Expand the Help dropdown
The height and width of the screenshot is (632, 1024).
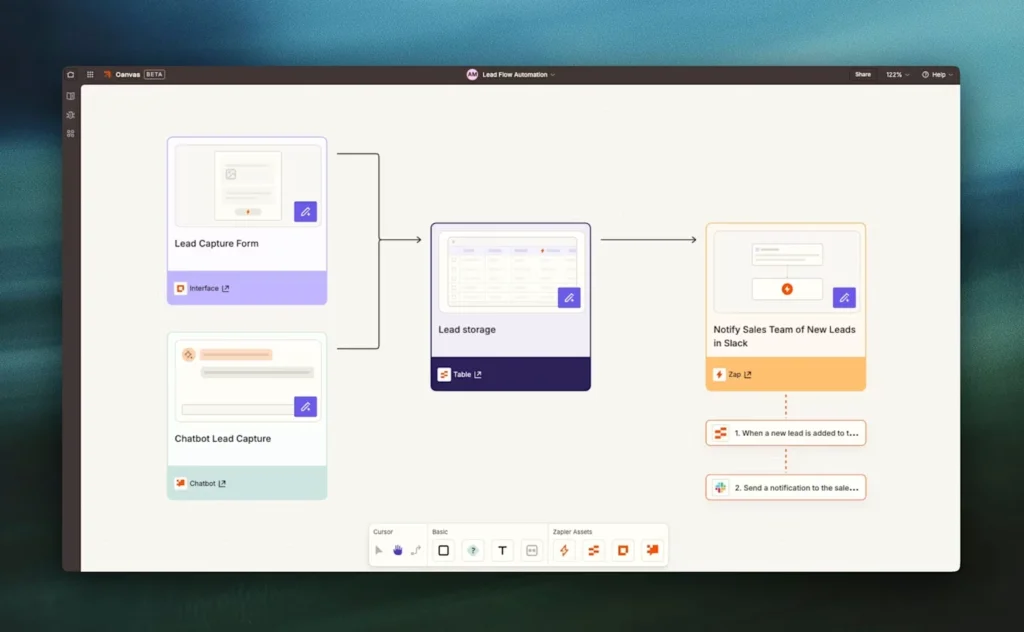tap(938, 74)
